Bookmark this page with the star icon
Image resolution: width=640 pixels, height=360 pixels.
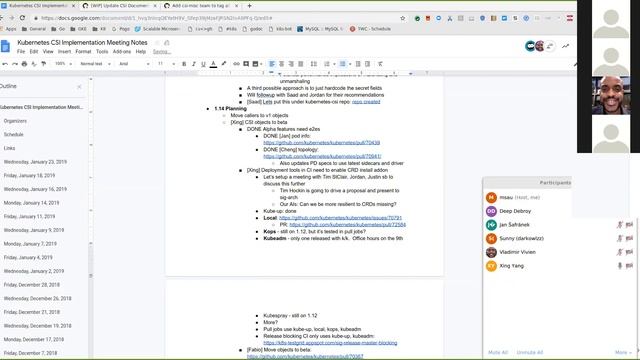403,18
